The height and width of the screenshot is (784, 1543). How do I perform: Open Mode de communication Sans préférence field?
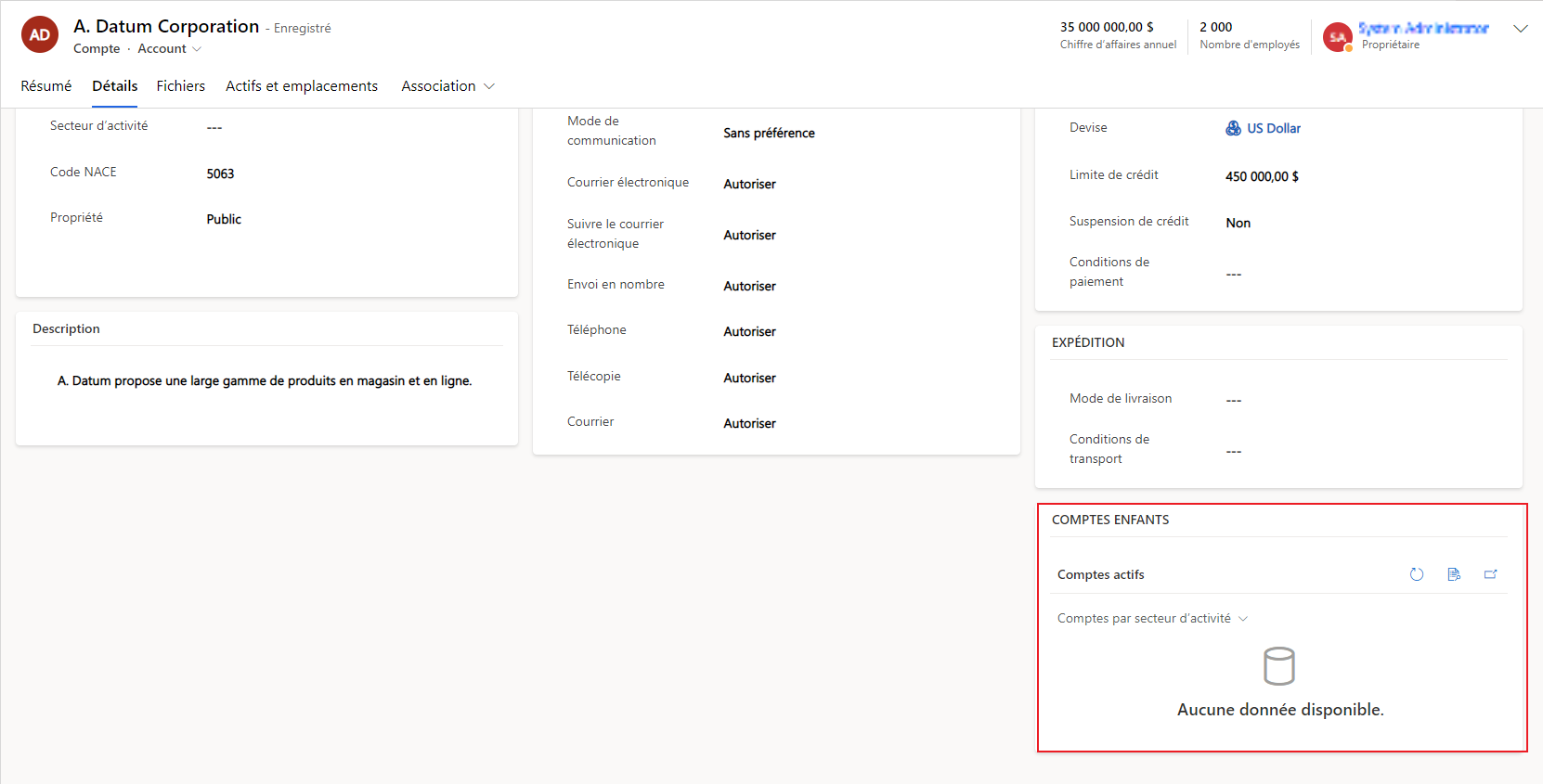pos(770,133)
